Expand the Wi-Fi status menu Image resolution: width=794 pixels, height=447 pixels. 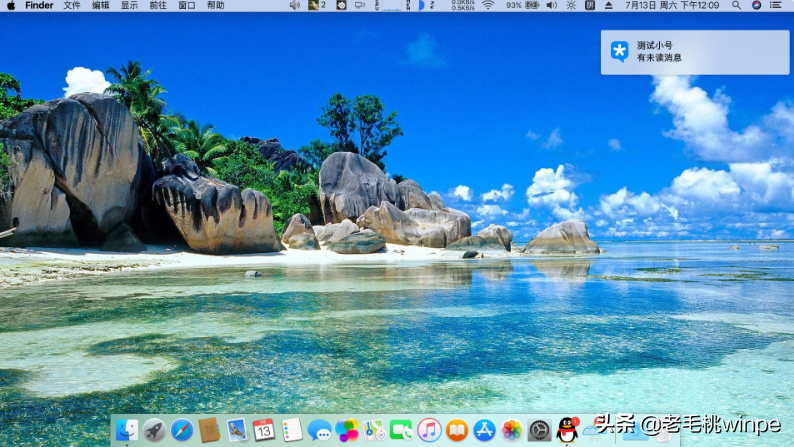488,6
